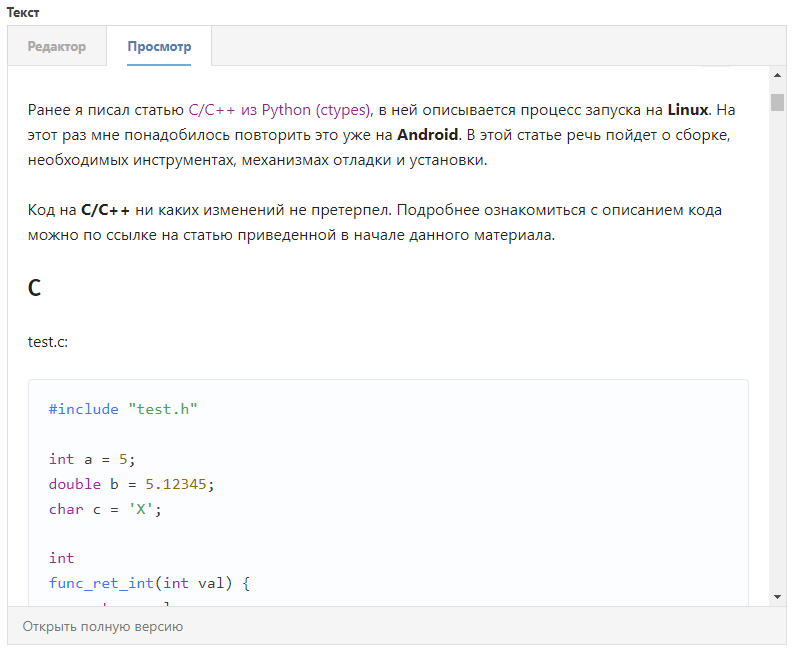Select the Просмотр tab
795x655 pixels.
159,47
